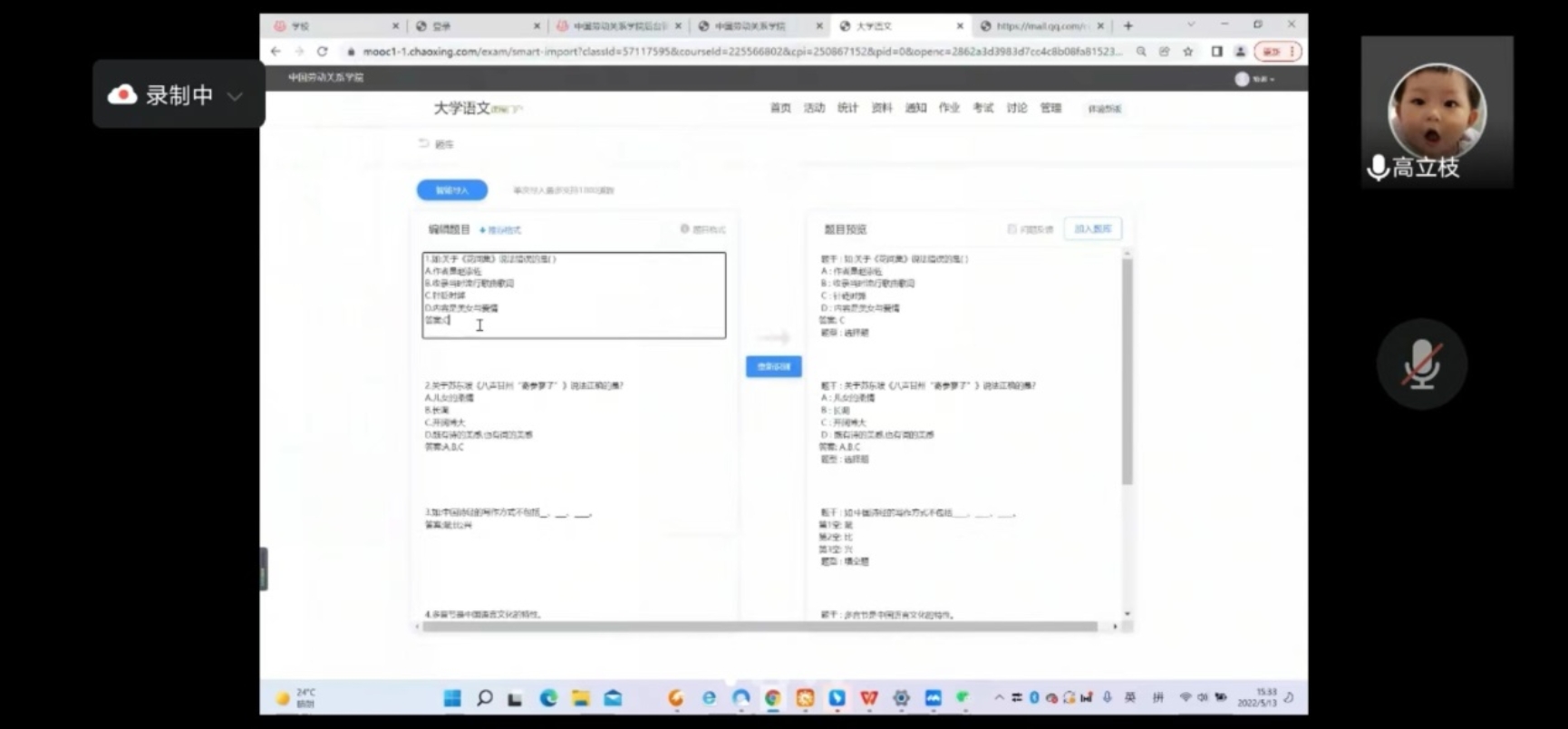Open 首页 in course navigation

pos(780,108)
